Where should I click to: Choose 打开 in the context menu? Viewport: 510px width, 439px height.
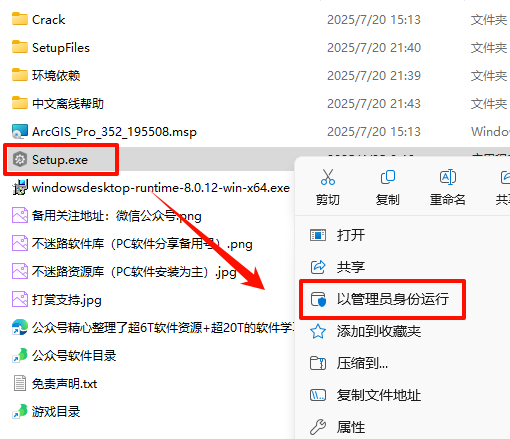[351, 235]
